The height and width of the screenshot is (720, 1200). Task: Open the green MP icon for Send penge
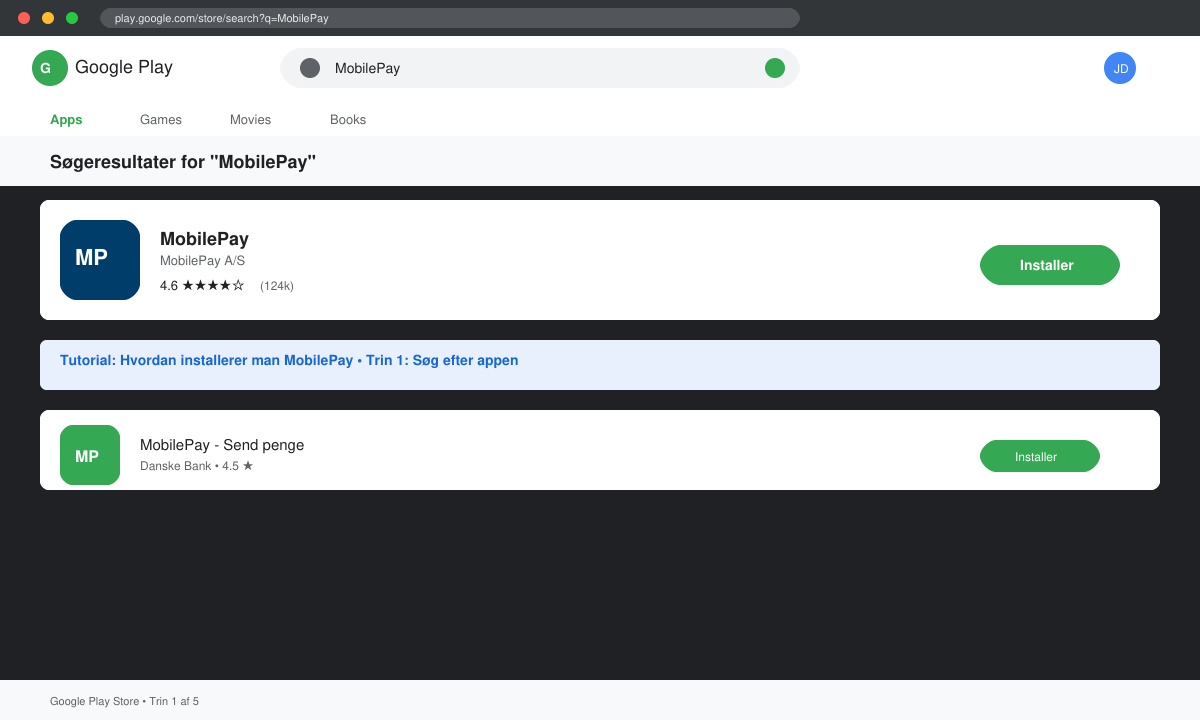point(90,455)
